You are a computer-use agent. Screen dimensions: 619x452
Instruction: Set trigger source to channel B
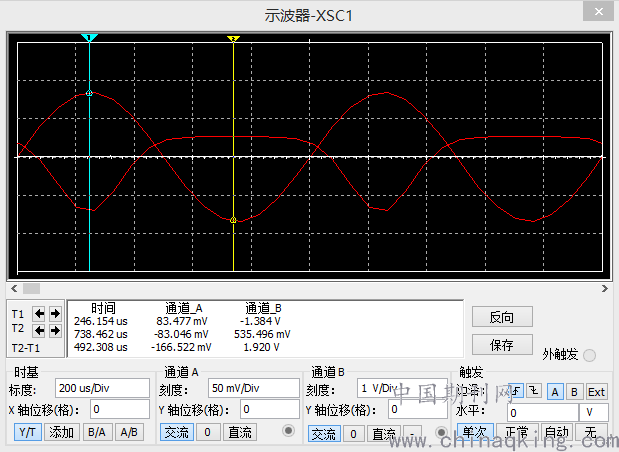pyautogui.click(x=574, y=392)
